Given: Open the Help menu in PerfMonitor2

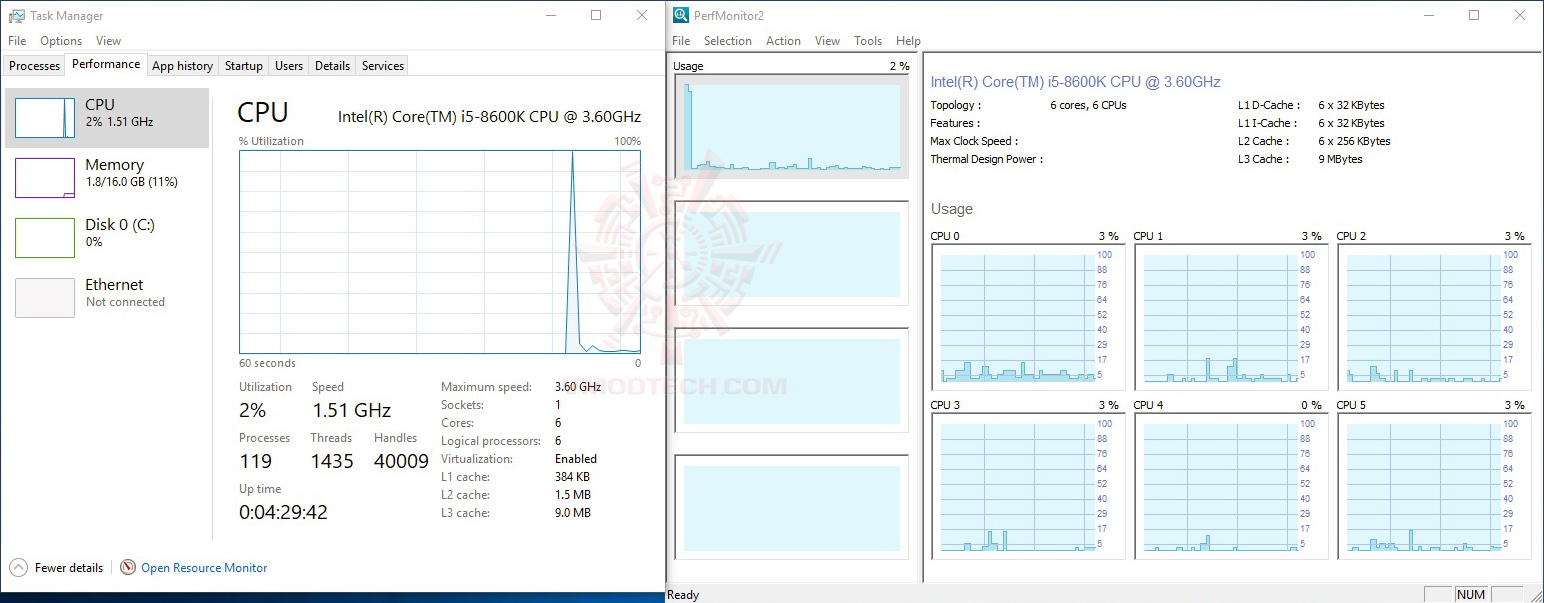Looking at the screenshot, I should [x=908, y=41].
